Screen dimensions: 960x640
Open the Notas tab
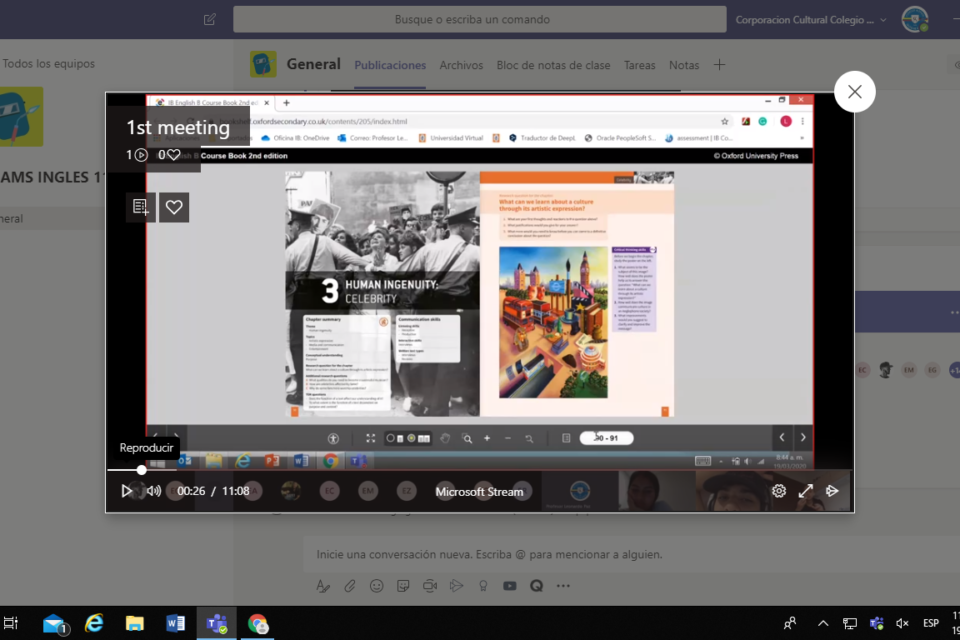tap(684, 65)
